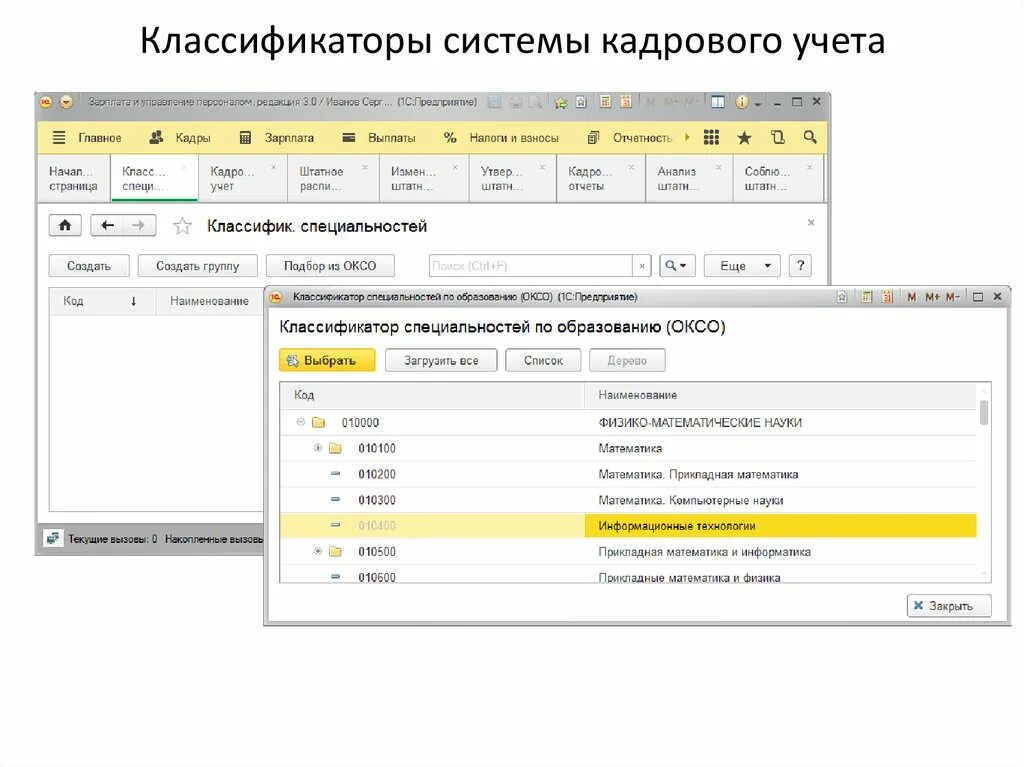Go back with the left arrow button
The width and height of the screenshot is (1024, 767).
pyautogui.click(x=107, y=225)
